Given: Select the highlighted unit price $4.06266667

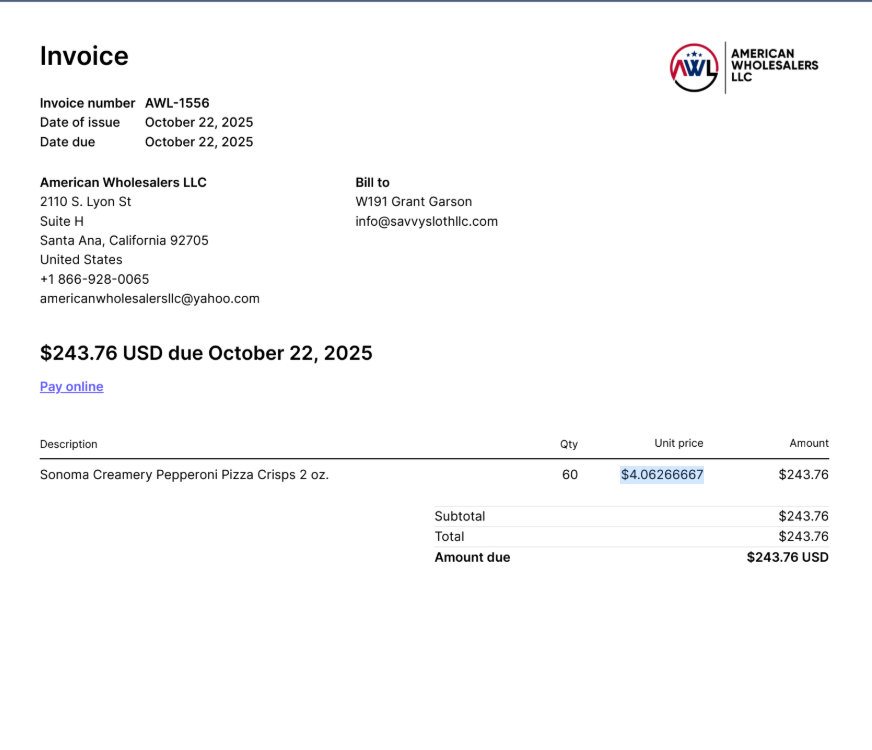Looking at the screenshot, I should [x=661, y=475].
